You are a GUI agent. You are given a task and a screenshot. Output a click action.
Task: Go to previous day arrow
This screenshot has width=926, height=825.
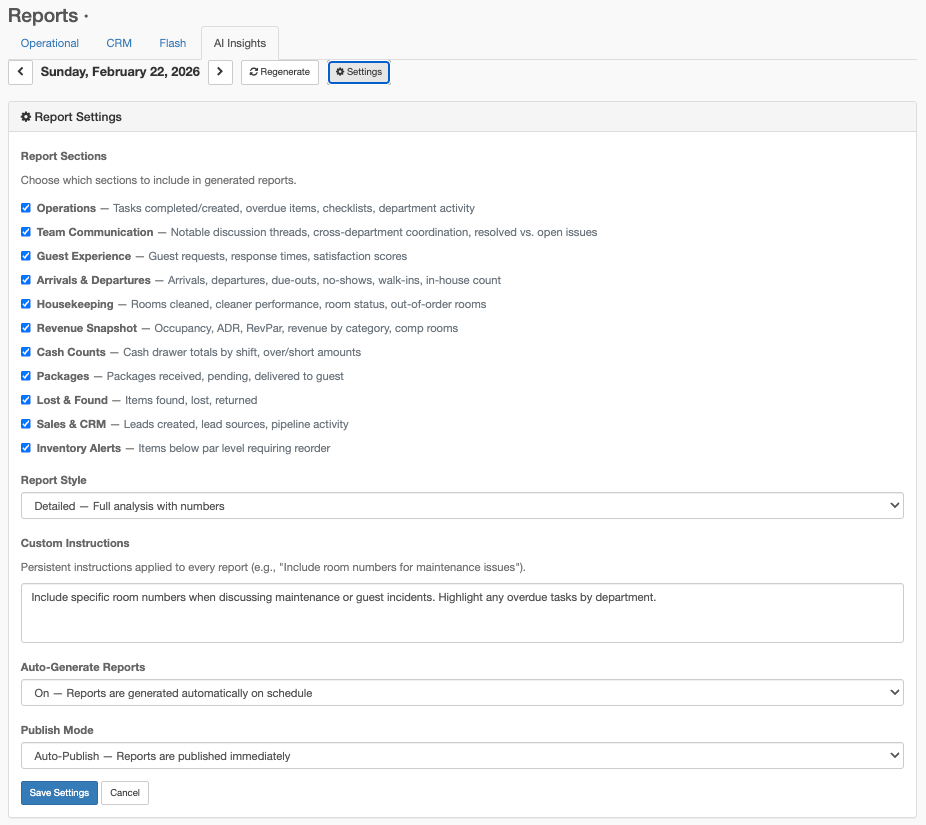20,72
